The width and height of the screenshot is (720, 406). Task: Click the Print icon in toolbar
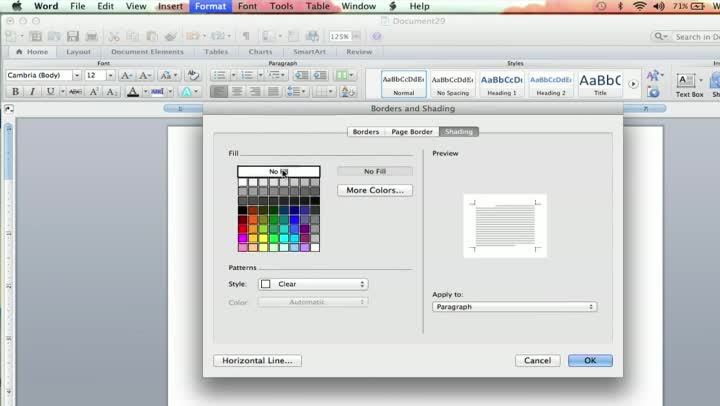point(91,36)
